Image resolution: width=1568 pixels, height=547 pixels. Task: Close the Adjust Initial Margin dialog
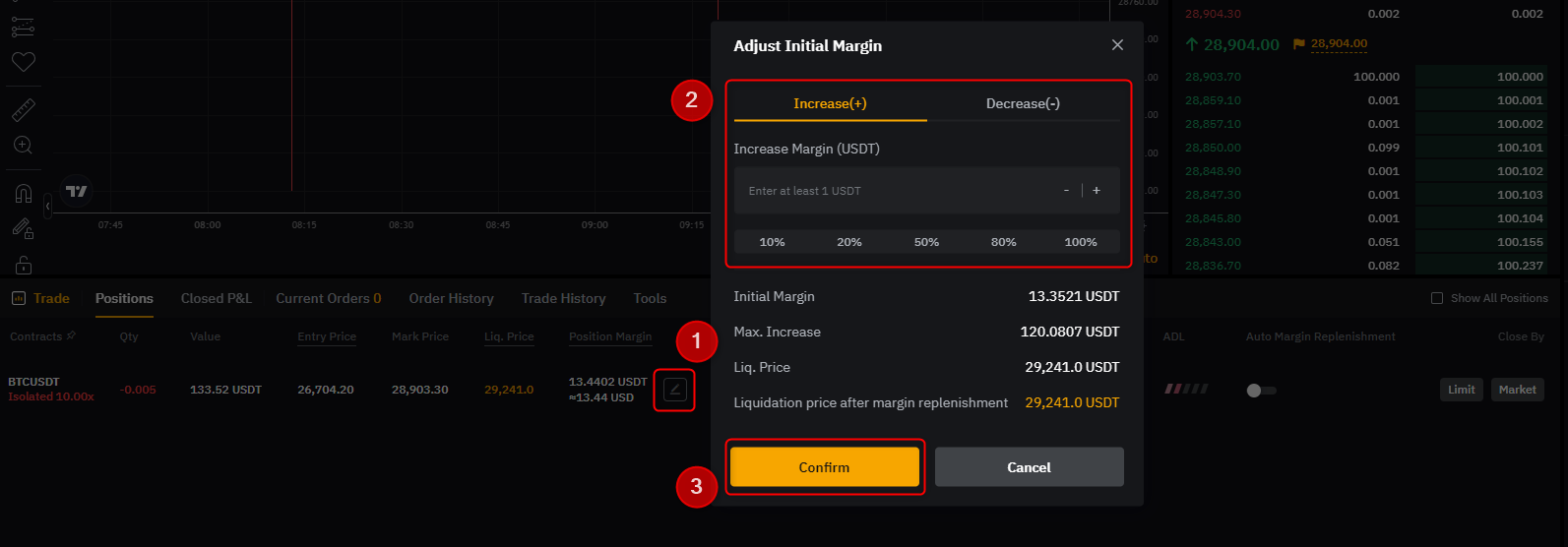1117,45
